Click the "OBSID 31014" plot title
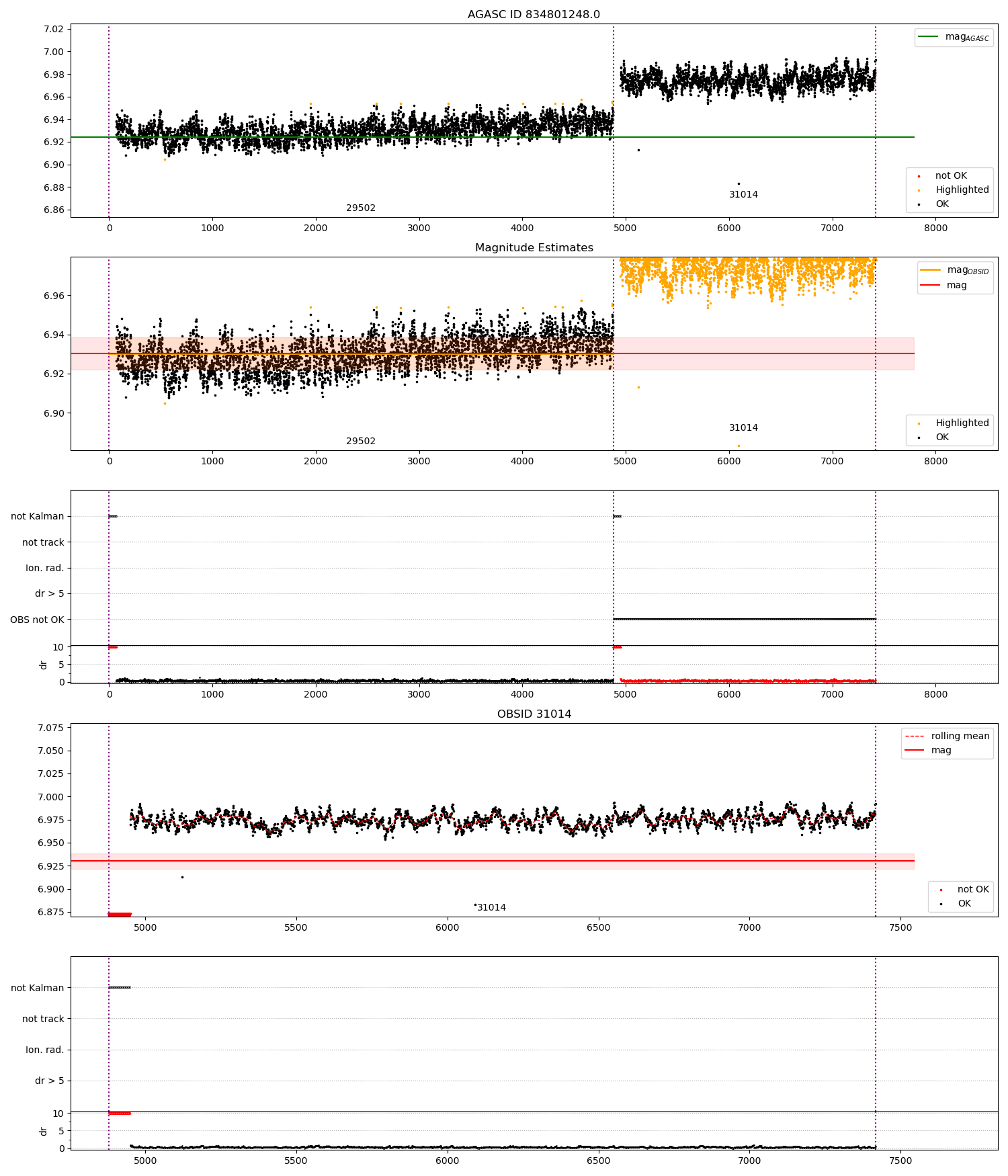 pyautogui.click(x=534, y=714)
